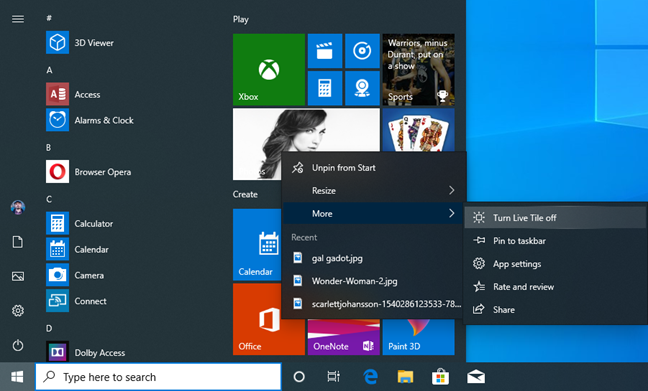Image resolution: width=648 pixels, height=391 pixels.
Task: Click the letter A section header
Action: (x=49, y=70)
